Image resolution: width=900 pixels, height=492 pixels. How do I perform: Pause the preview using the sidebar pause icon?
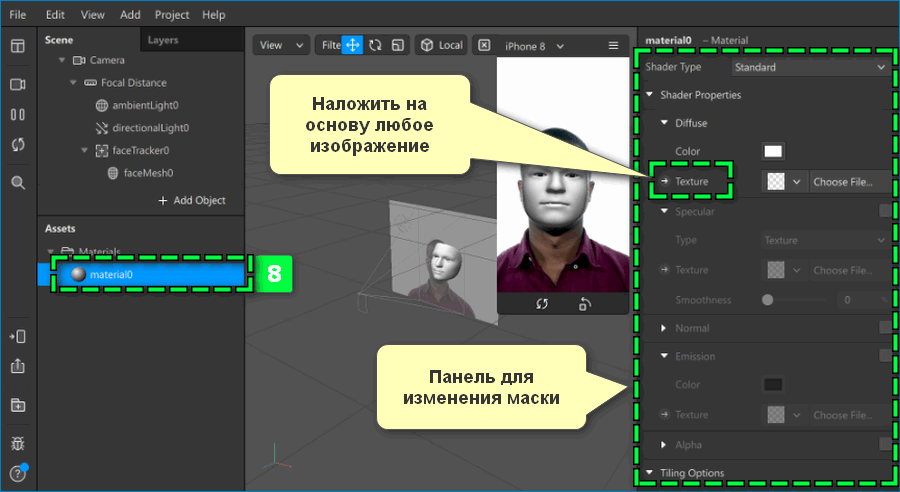coord(17,114)
